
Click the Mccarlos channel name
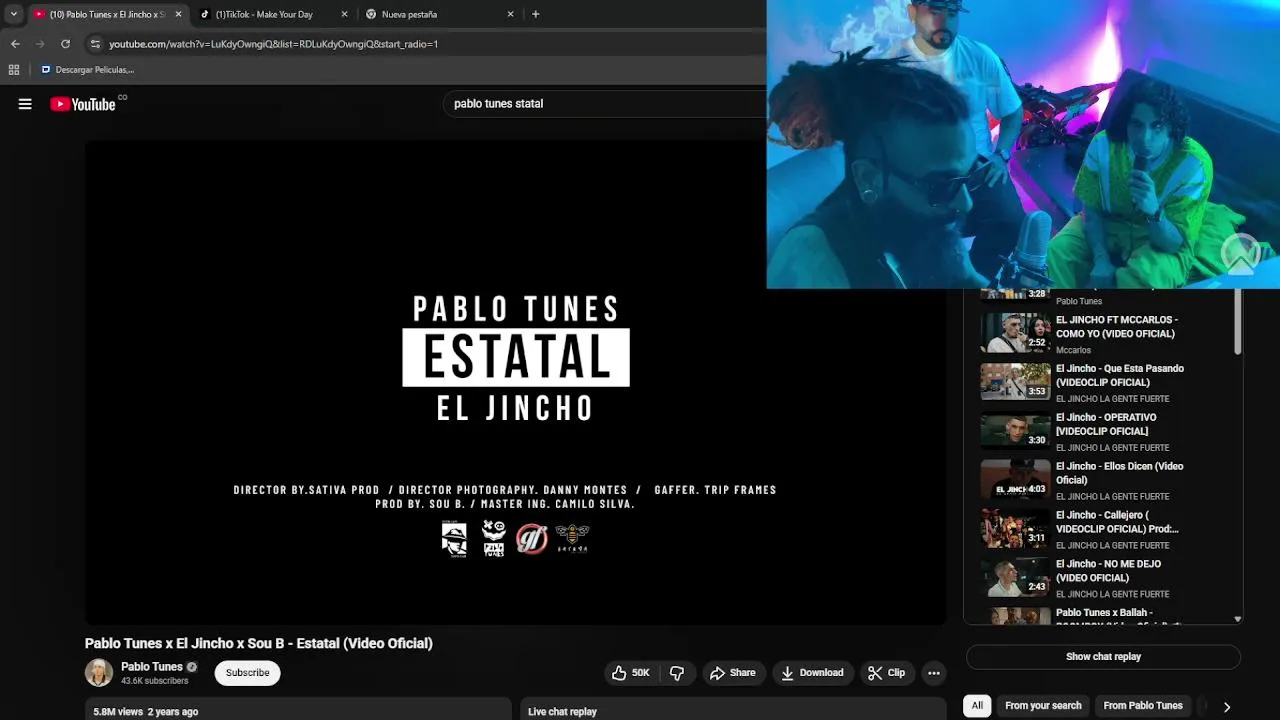click(x=1073, y=350)
